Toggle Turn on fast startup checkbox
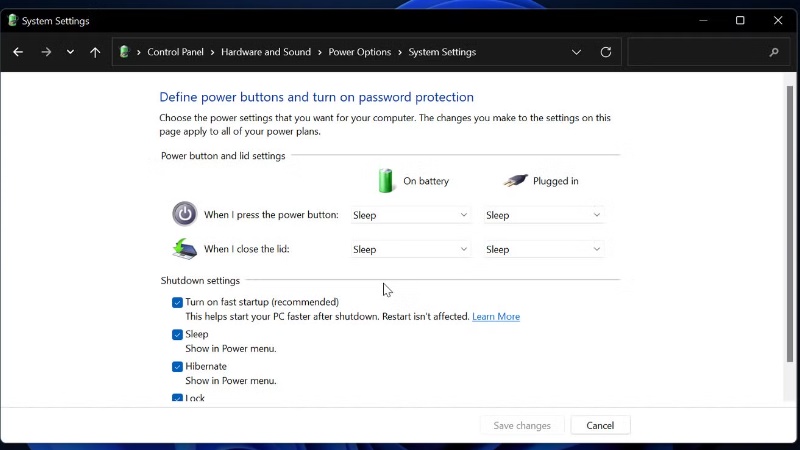Image resolution: width=800 pixels, height=450 pixels. (177, 302)
